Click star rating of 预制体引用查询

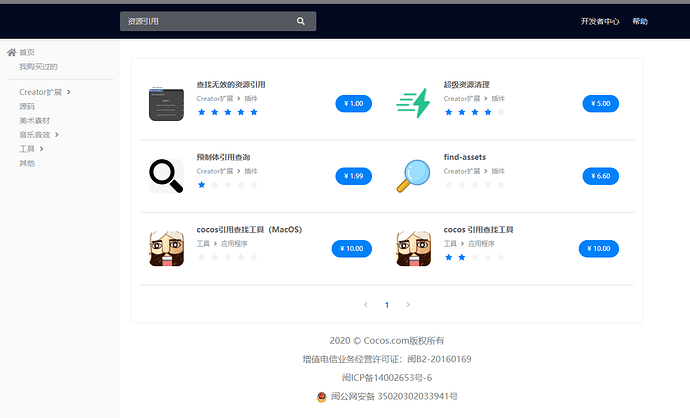[x=228, y=185]
